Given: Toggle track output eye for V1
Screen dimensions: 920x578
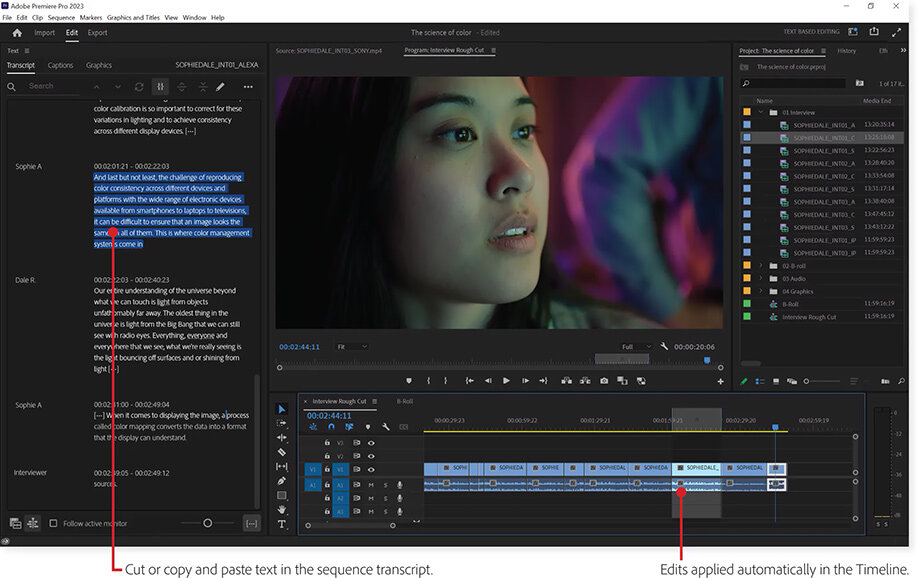Looking at the screenshot, I should pyautogui.click(x=371, y=469).
